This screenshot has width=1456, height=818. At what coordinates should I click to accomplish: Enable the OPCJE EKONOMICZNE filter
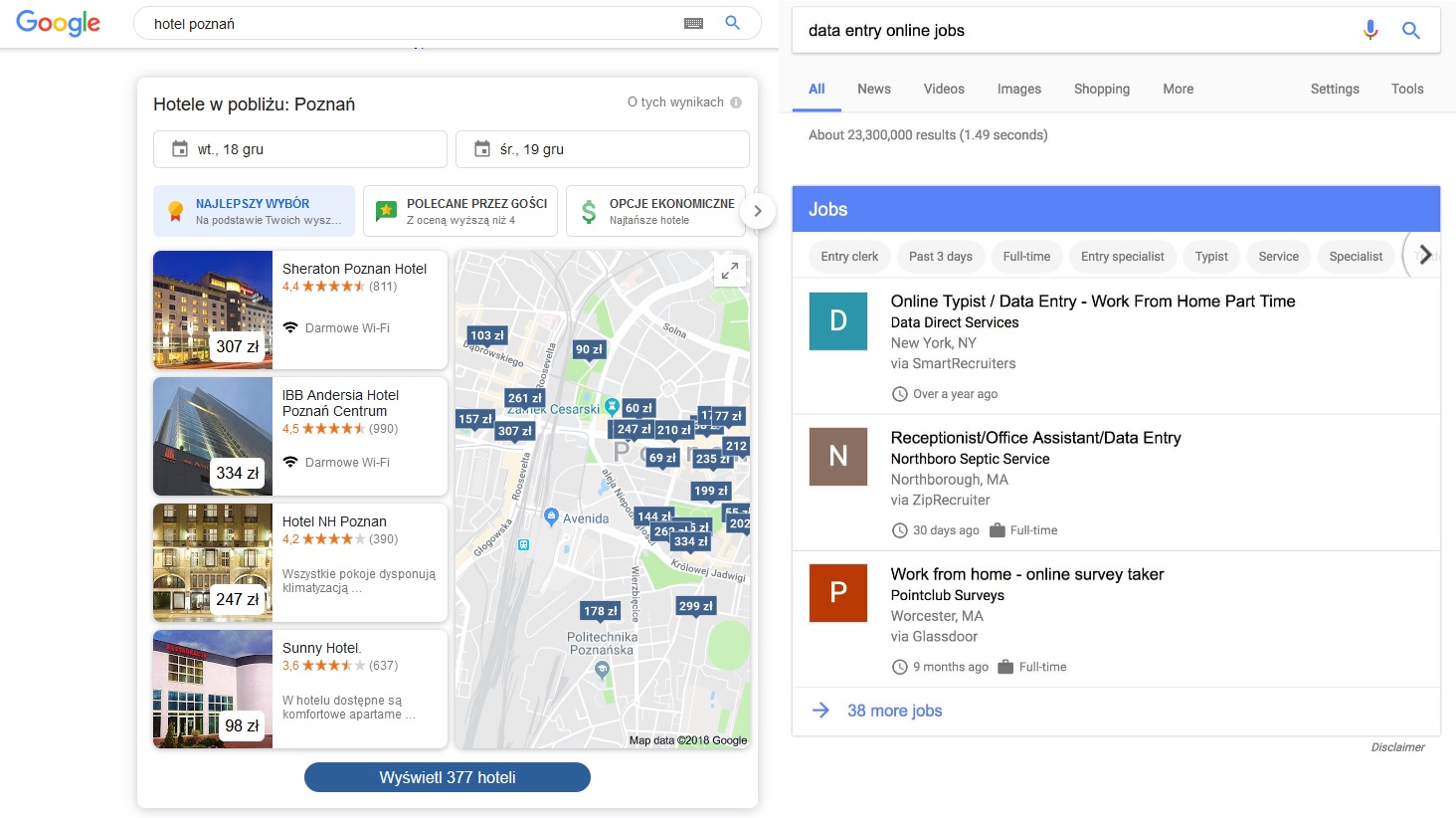coord(656,210)
